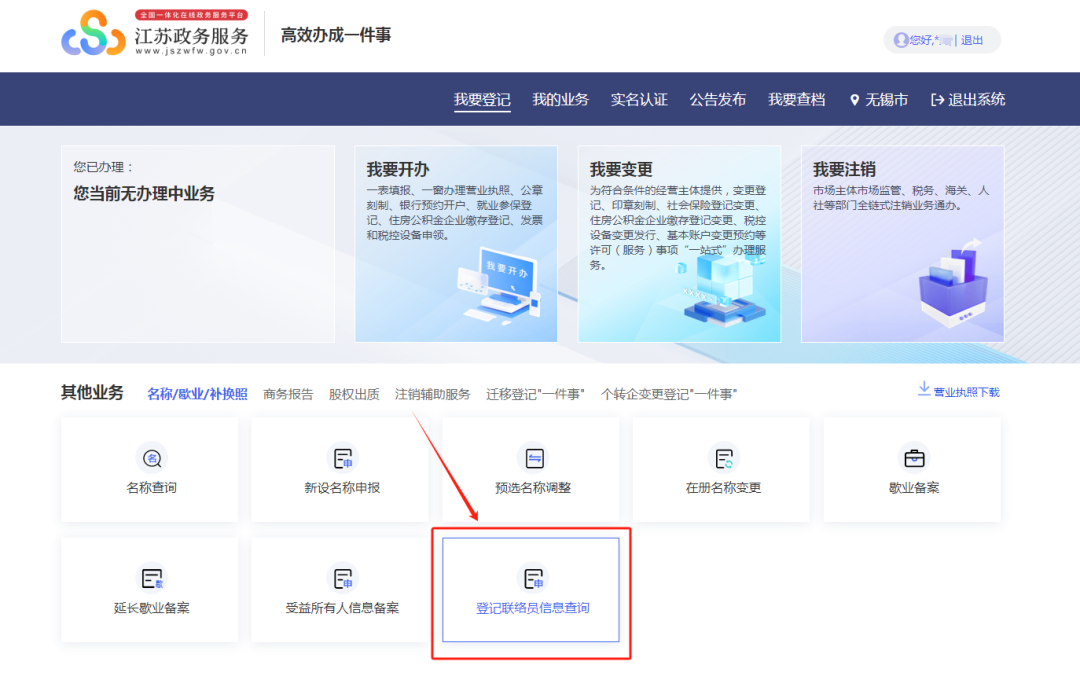Click the user avatar icon
The width and height of the screenshot is (1080, 687).
tap(901, 40)
